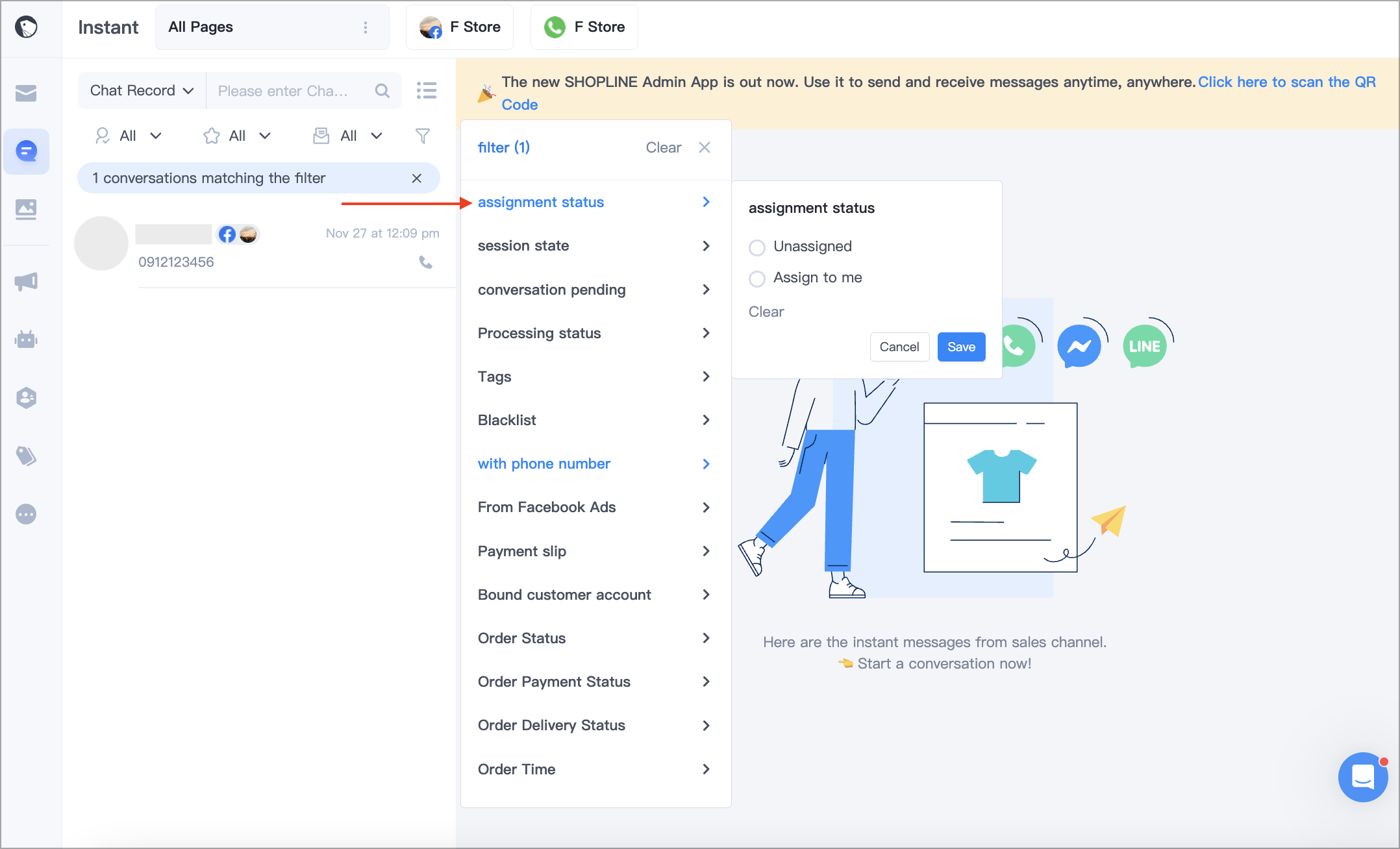
Task: Open the with phone number filter
Action: click(595, 463)
